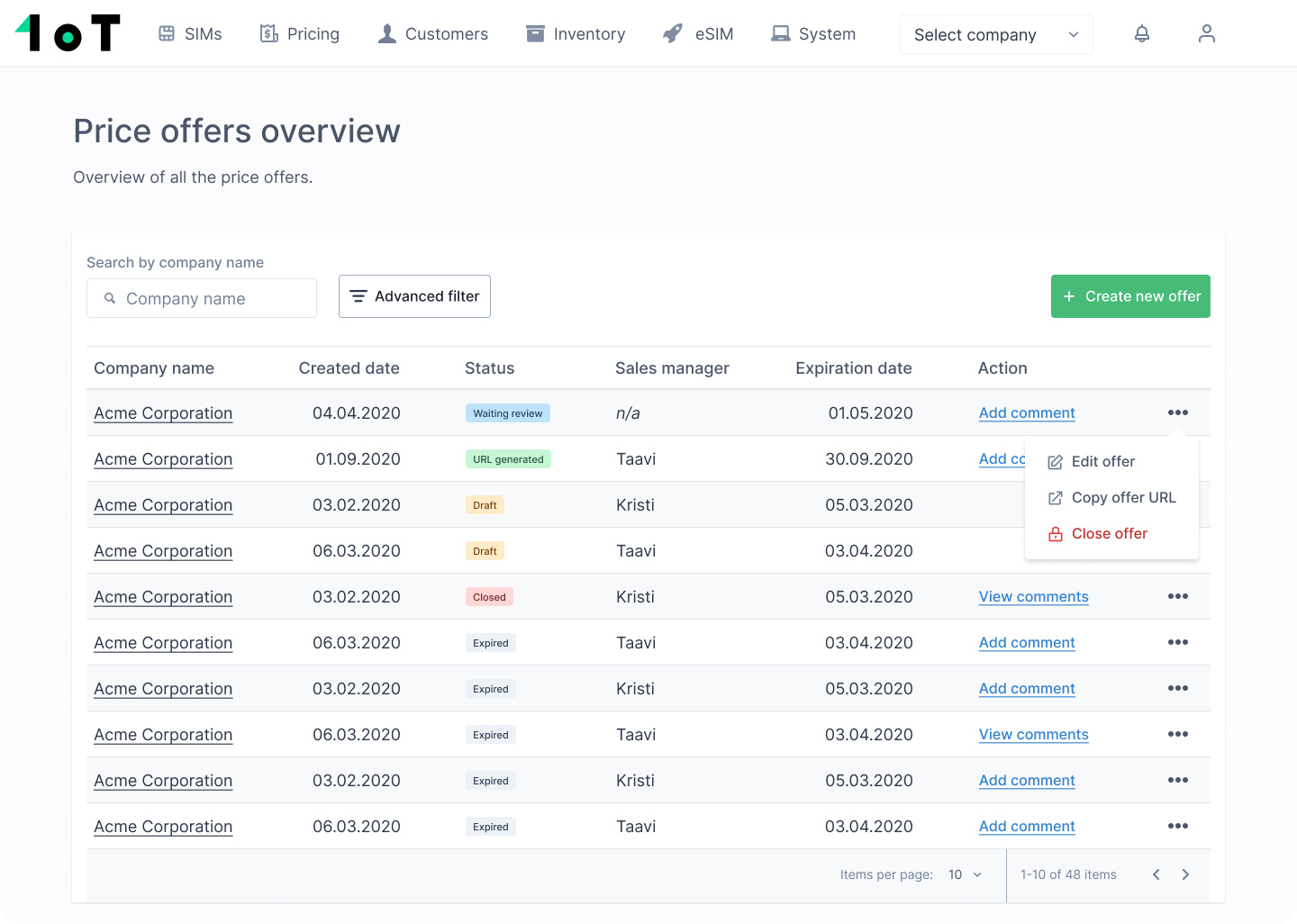This screenshot has width=1297, height=924.
Task: Open more actions for Waiting review offer
Action: tap(1177, 412)
